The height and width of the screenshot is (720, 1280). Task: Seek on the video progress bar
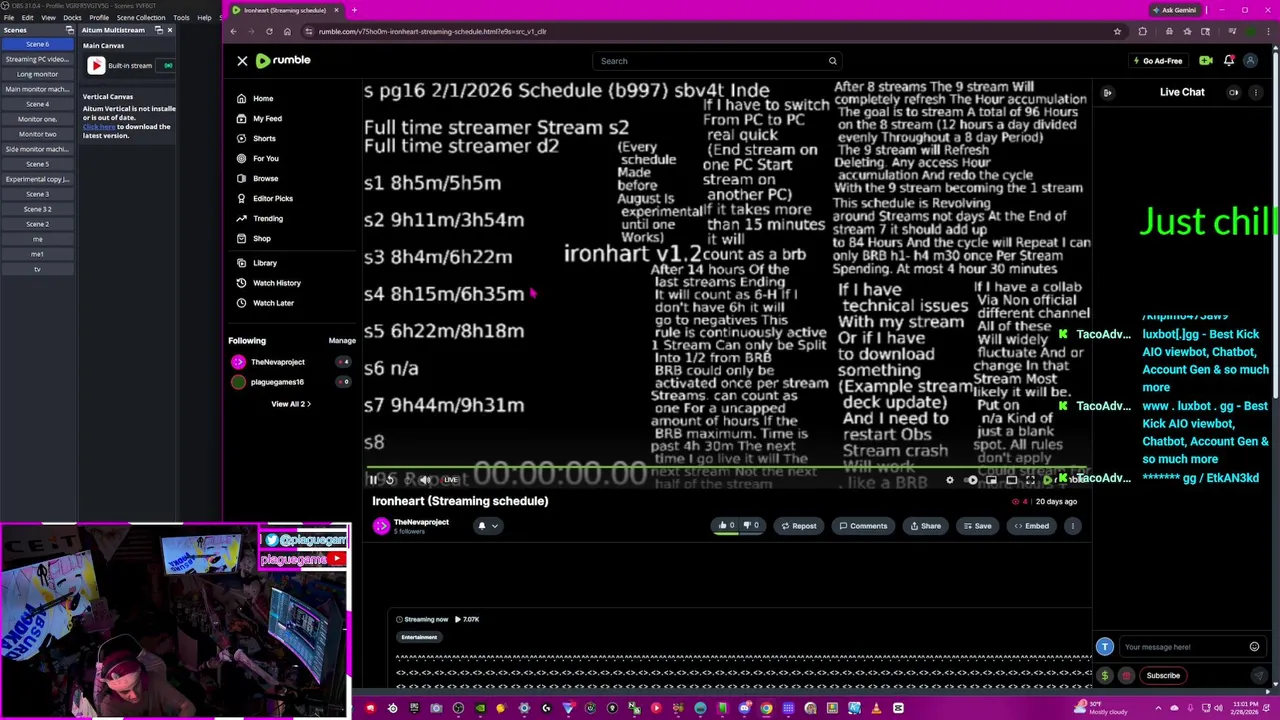point(728,468)
